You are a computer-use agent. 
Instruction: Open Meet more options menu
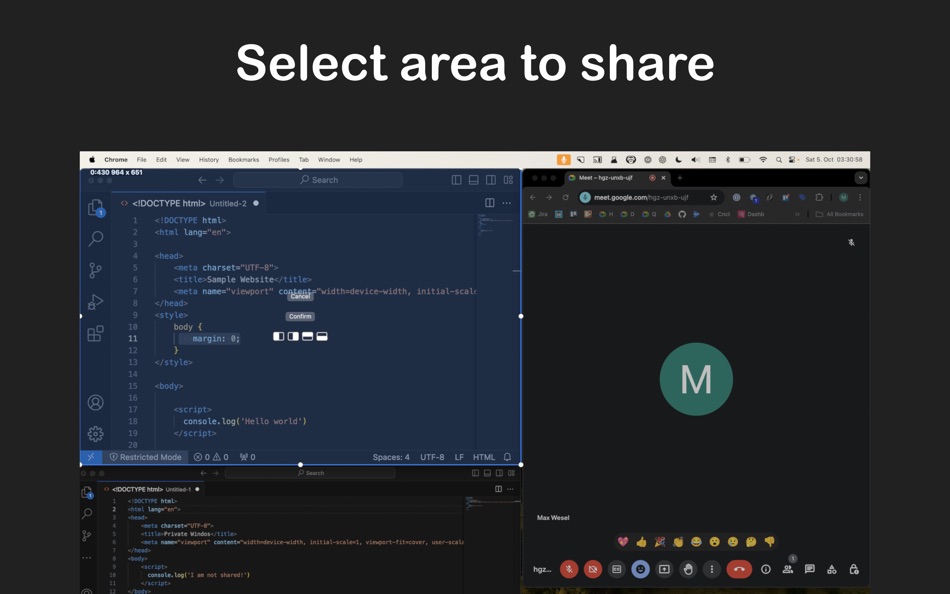pyautogui.click(x=712, y=569)
